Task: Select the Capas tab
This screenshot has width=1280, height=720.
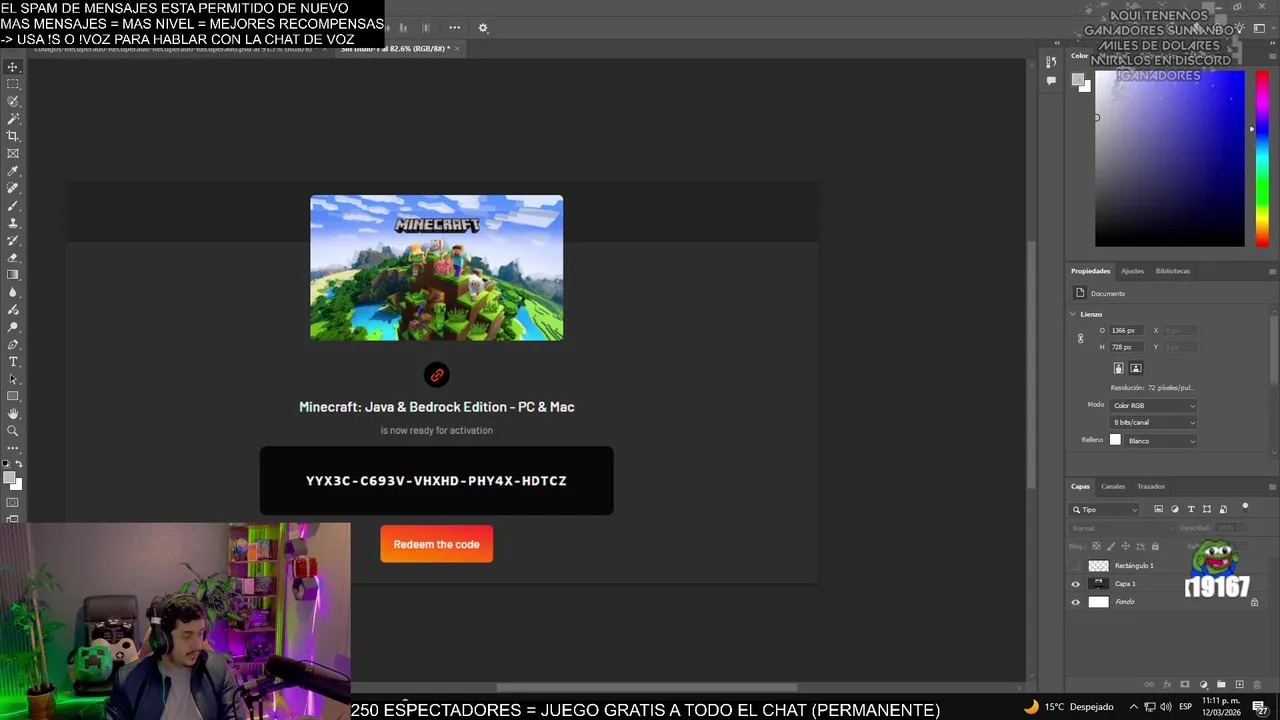Action: (1081, 487)
